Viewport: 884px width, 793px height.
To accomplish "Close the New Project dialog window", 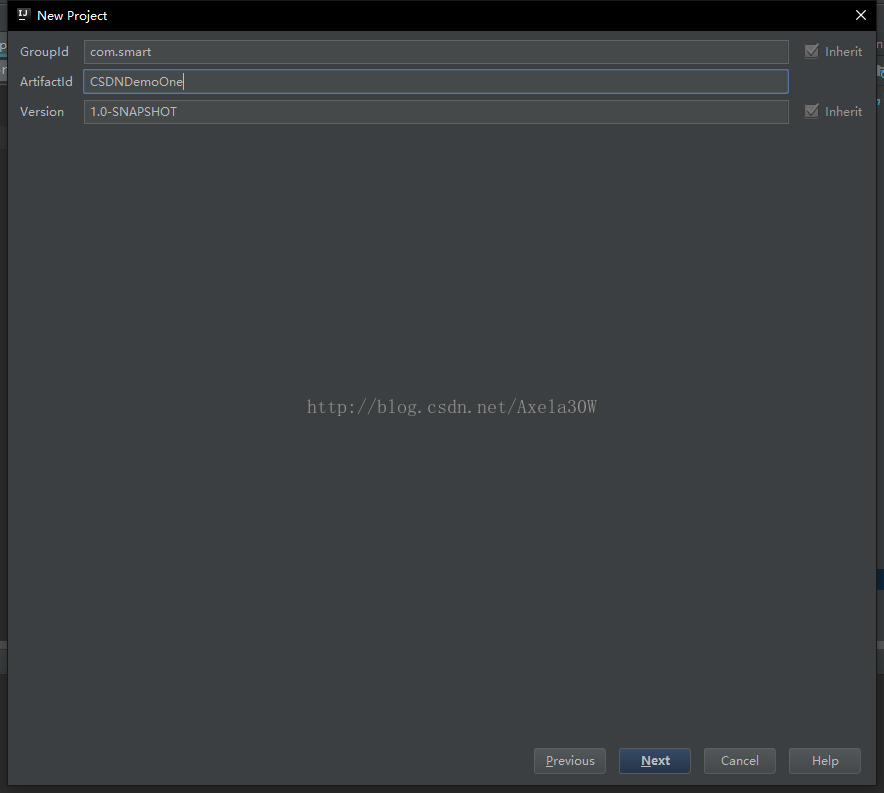I will [860, 15].
